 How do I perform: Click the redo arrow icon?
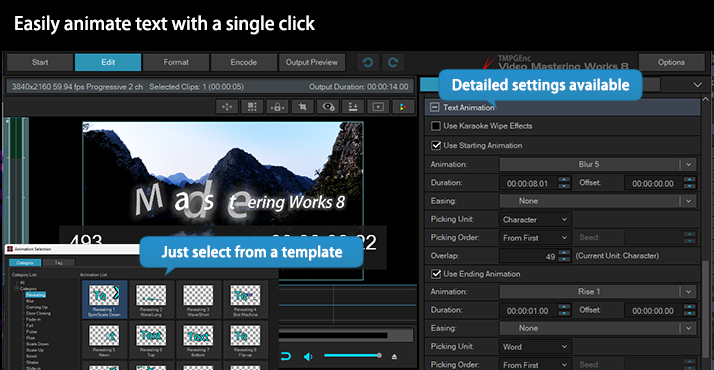[x=393, y=62]
